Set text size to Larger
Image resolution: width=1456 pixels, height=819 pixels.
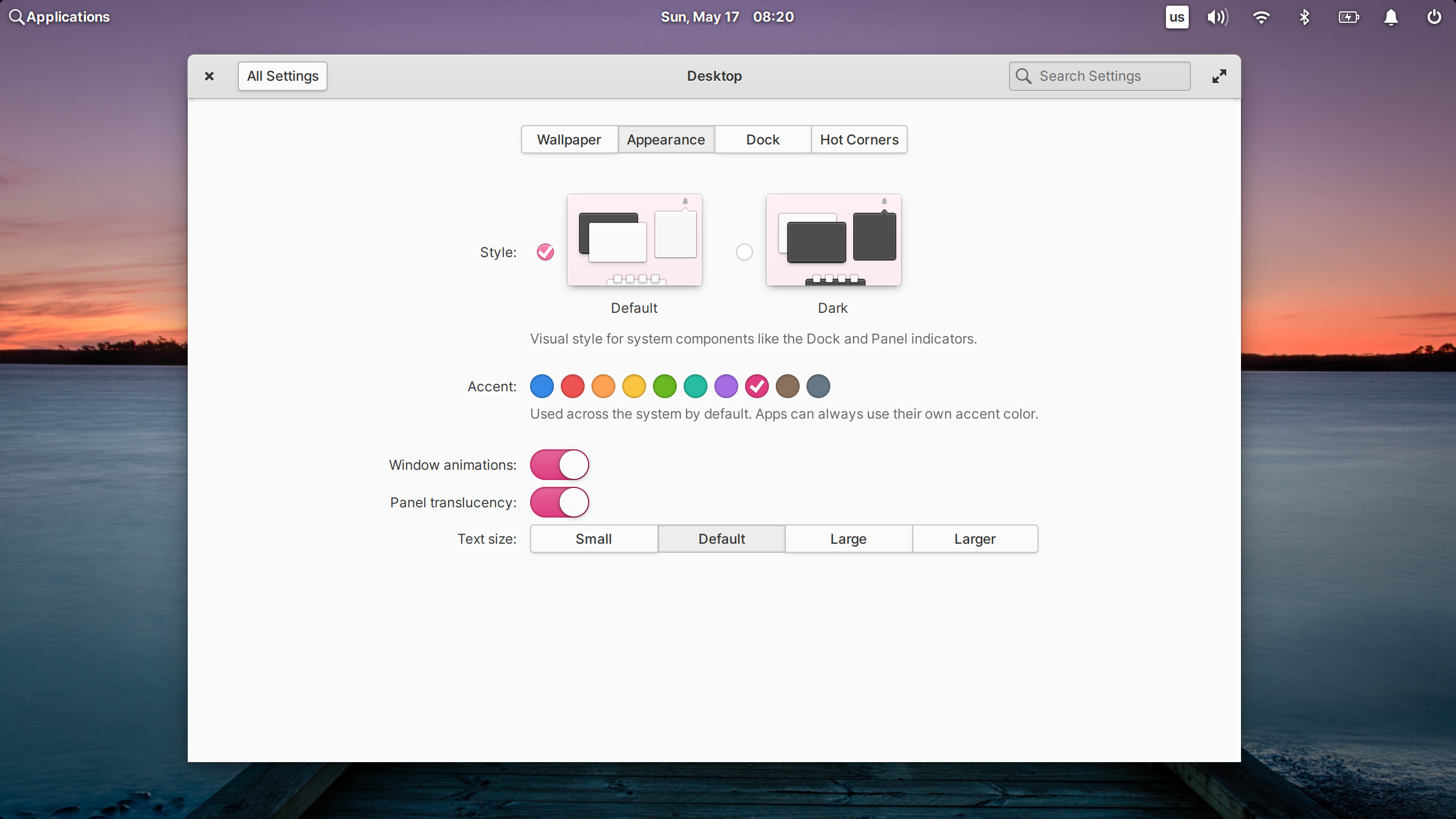[x=975, y=539]
